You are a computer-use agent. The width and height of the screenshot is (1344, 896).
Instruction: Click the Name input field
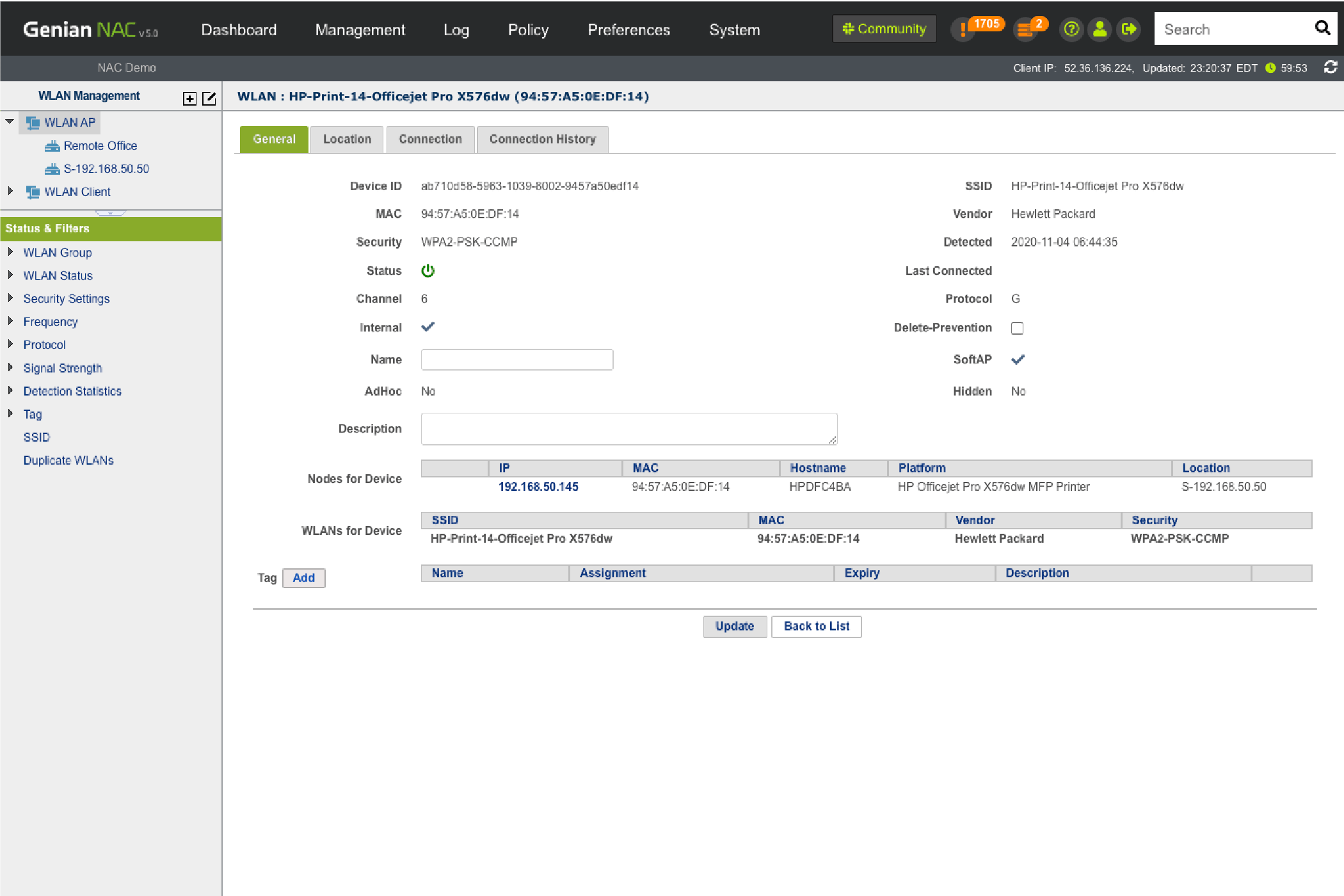coord(516,360)
